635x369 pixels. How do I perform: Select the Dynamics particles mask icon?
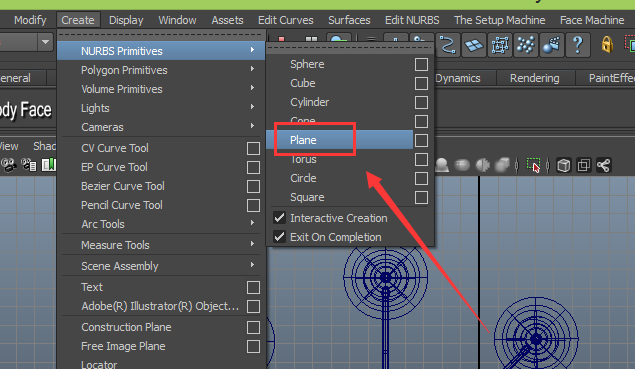[x=526, y=45]
